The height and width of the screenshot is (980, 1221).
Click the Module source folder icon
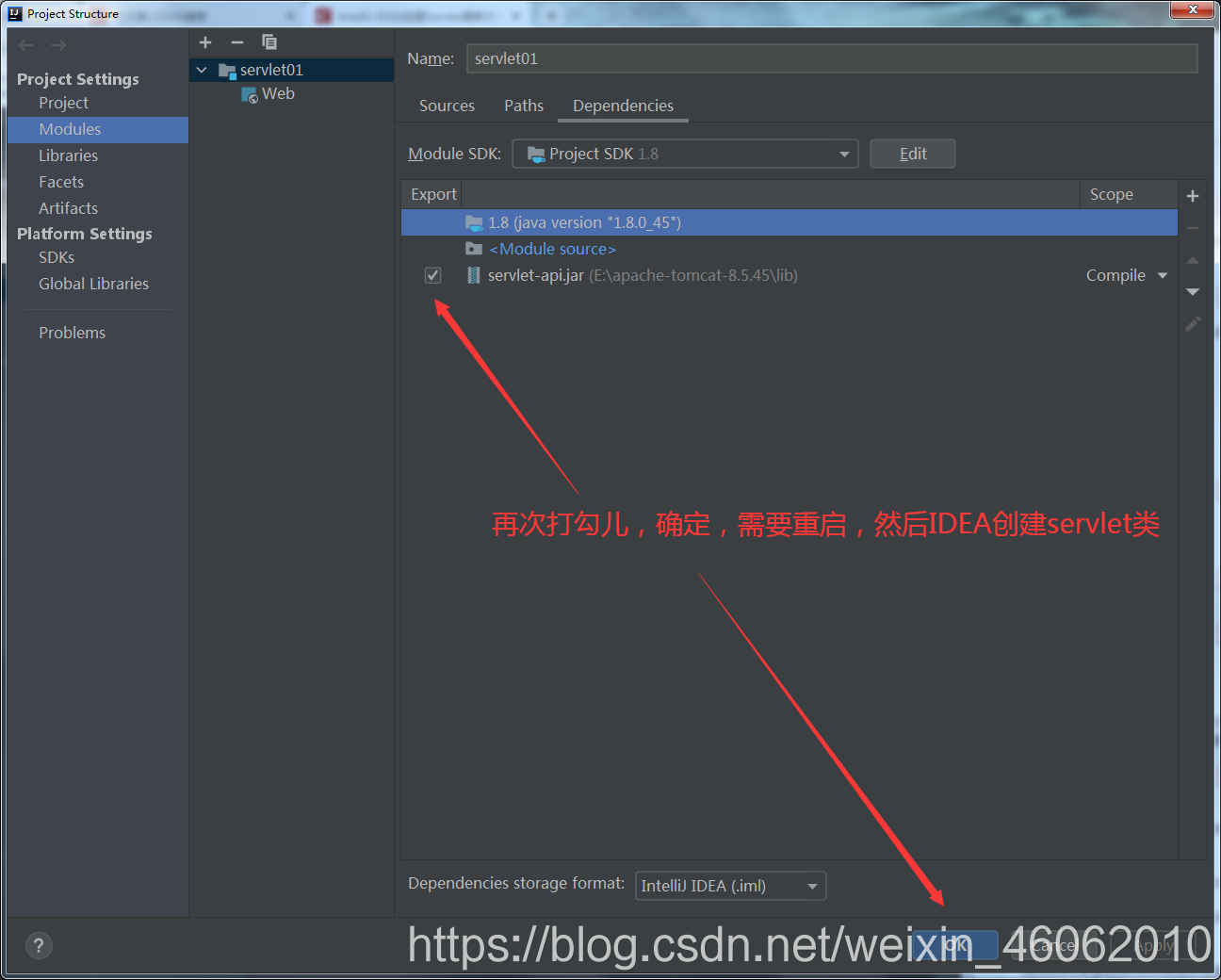pos(474,249)
